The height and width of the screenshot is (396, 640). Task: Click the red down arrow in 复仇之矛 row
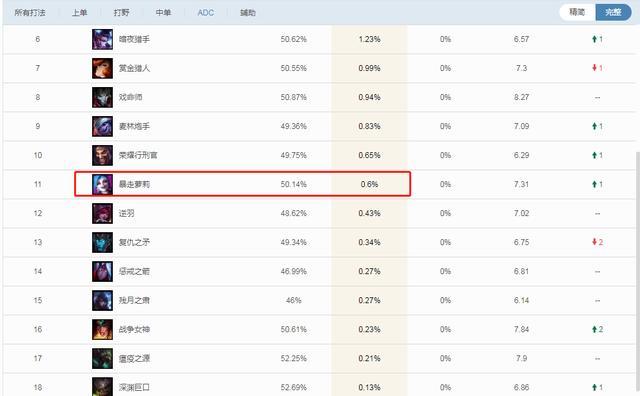594,242
